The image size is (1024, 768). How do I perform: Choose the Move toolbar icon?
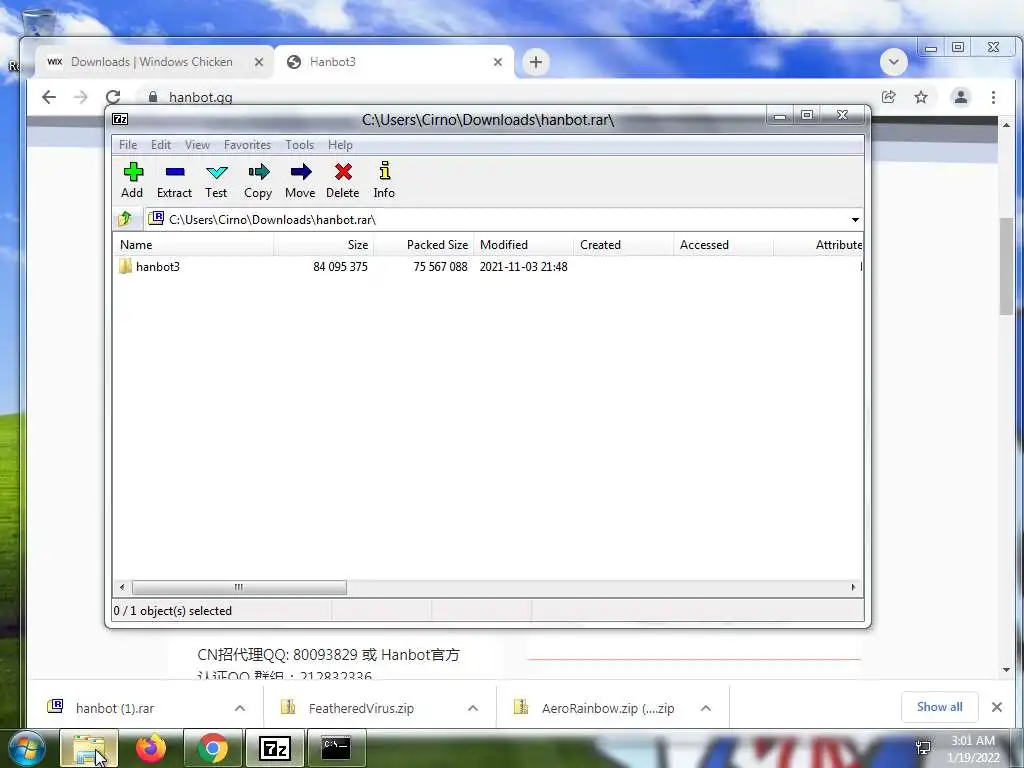pos(300,180)
